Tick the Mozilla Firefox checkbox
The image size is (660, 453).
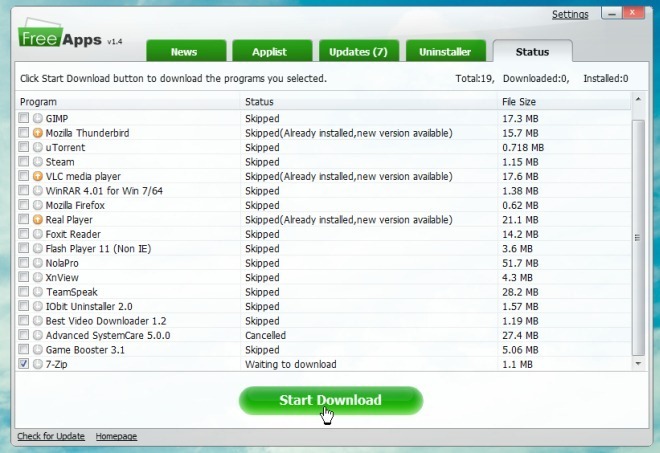point(24,205)
